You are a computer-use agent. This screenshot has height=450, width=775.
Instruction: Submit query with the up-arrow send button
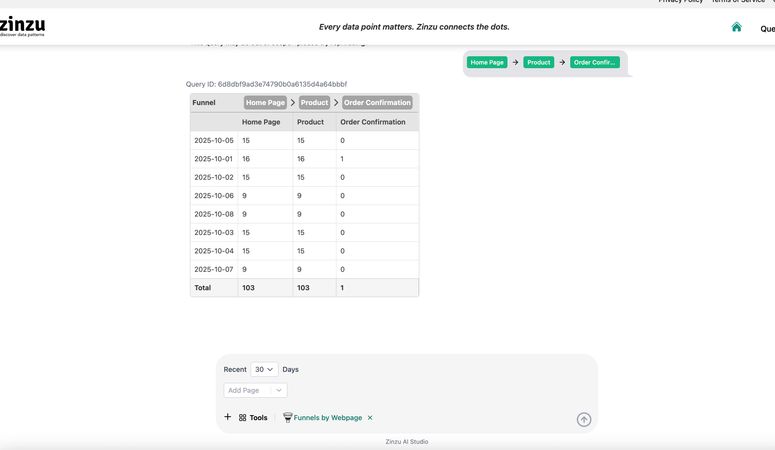(584, 420)
